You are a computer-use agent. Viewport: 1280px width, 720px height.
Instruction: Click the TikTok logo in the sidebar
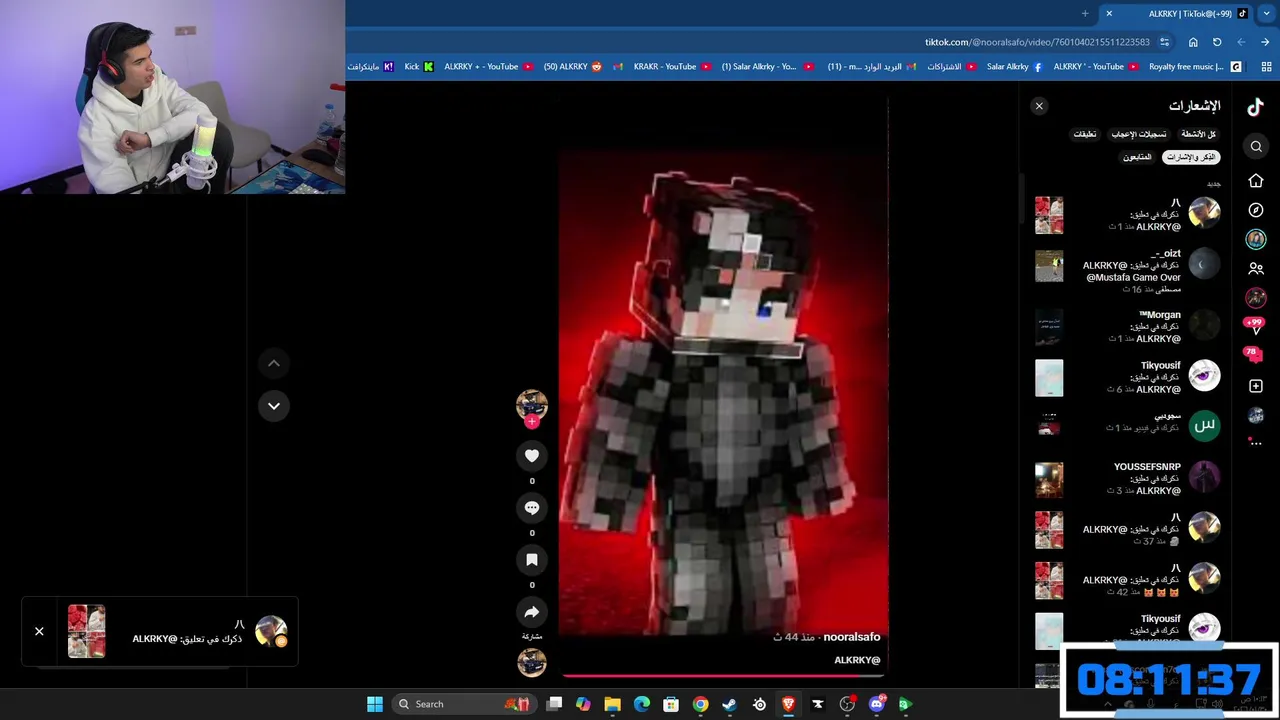(x=1255, y=106)
